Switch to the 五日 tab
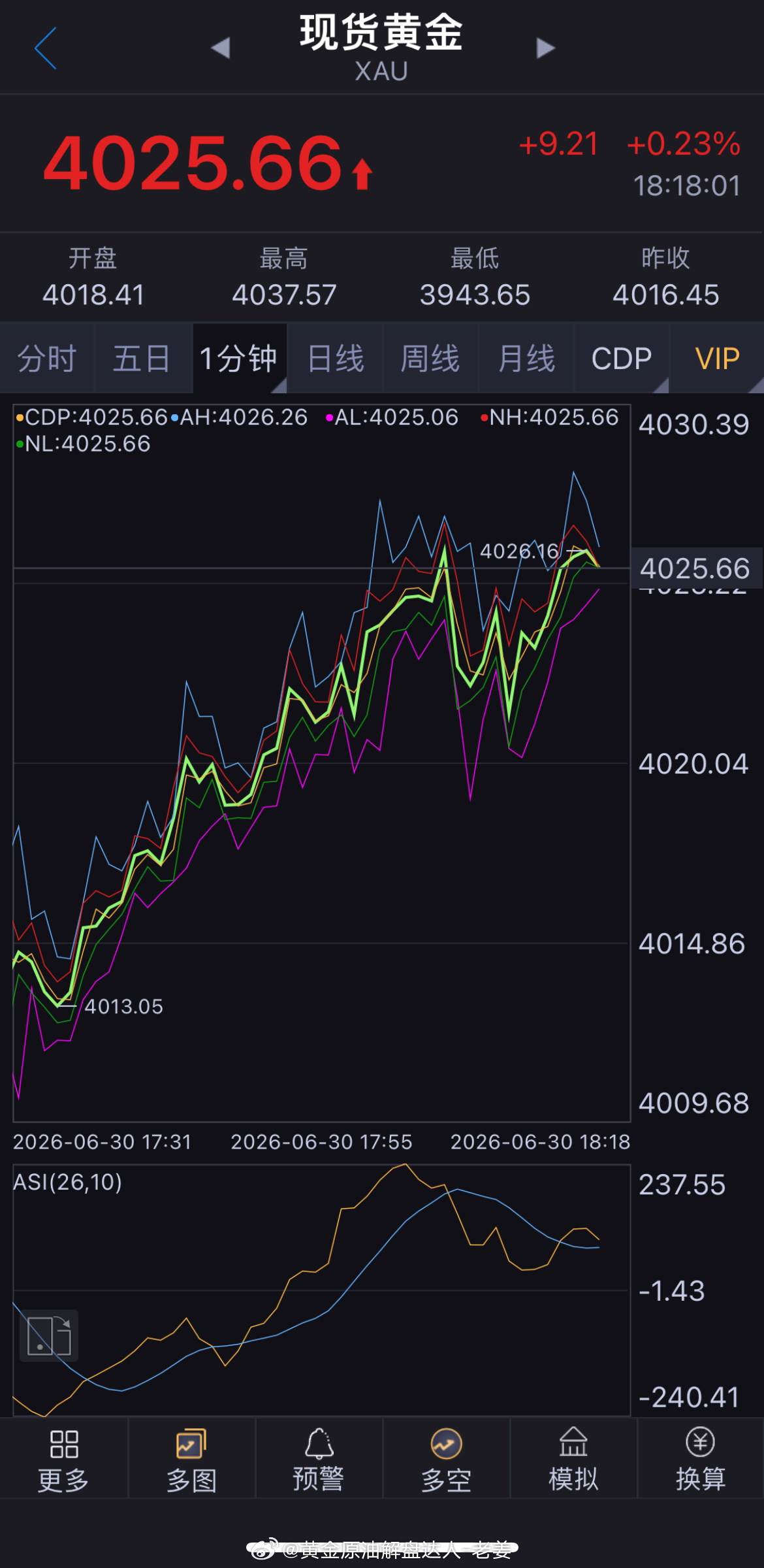Screen dimensions: 764x1568 pos(142,358)
